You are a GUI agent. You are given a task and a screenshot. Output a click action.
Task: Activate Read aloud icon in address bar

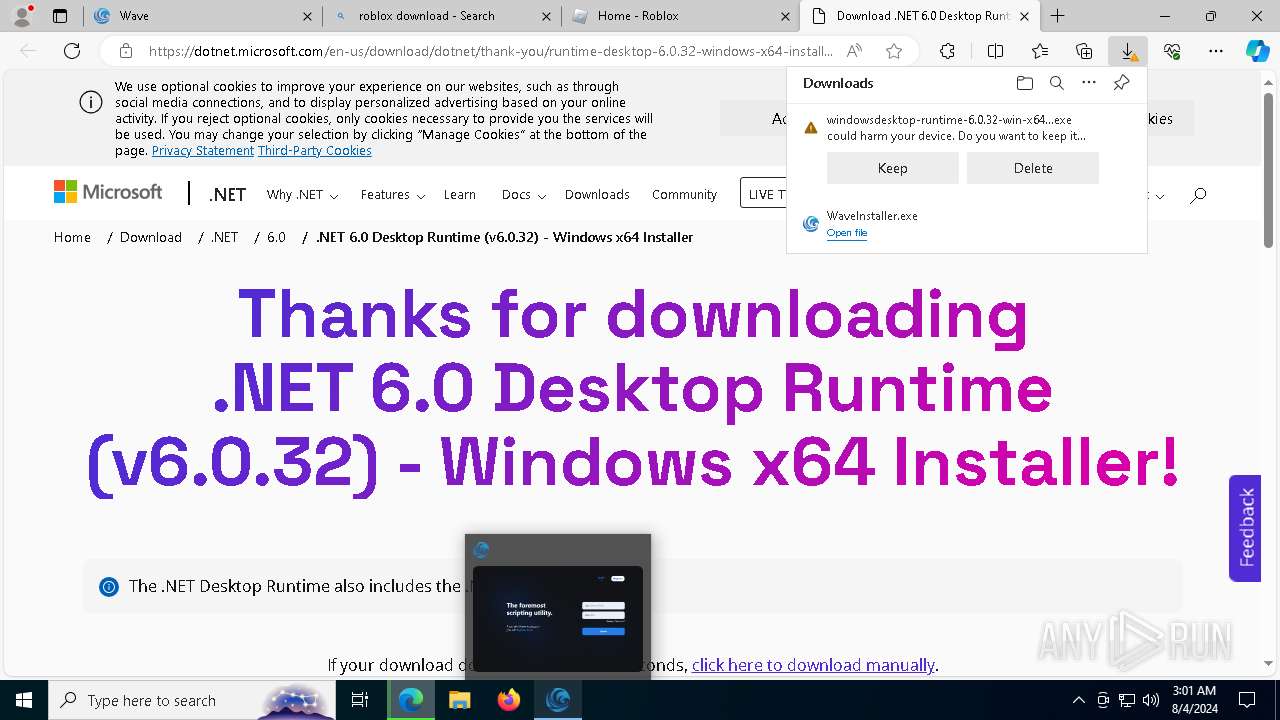(854, 51)
